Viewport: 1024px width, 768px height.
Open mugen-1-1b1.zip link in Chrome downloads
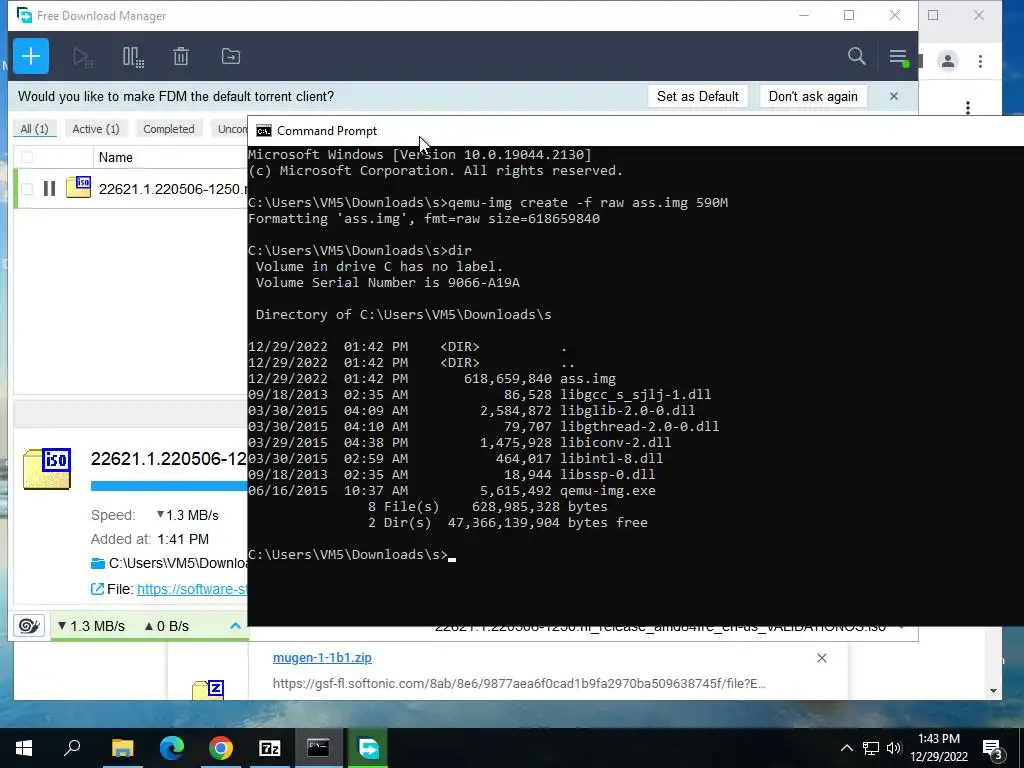(x=322, y=658)
